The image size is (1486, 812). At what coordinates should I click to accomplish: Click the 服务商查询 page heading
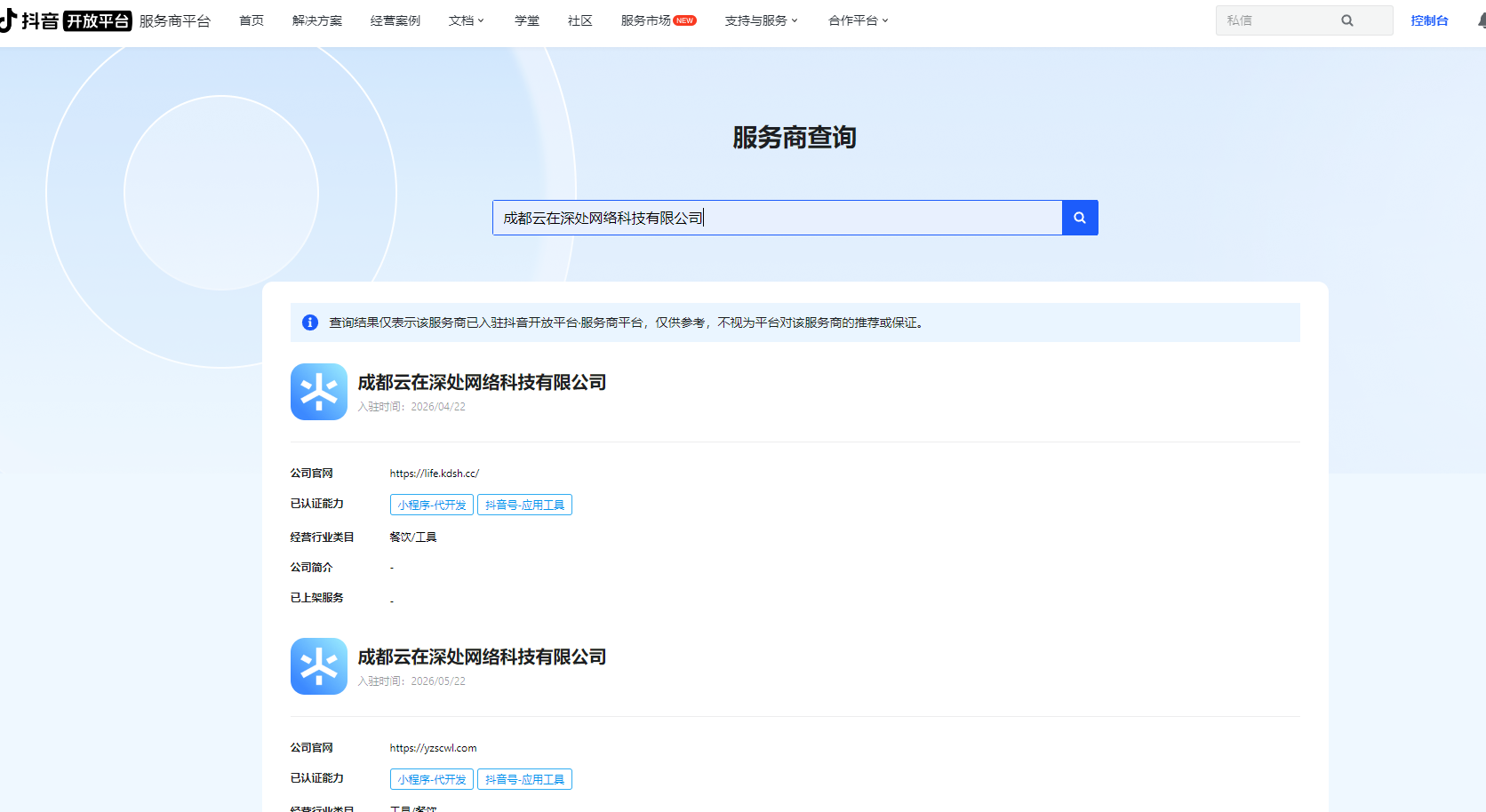795,138
